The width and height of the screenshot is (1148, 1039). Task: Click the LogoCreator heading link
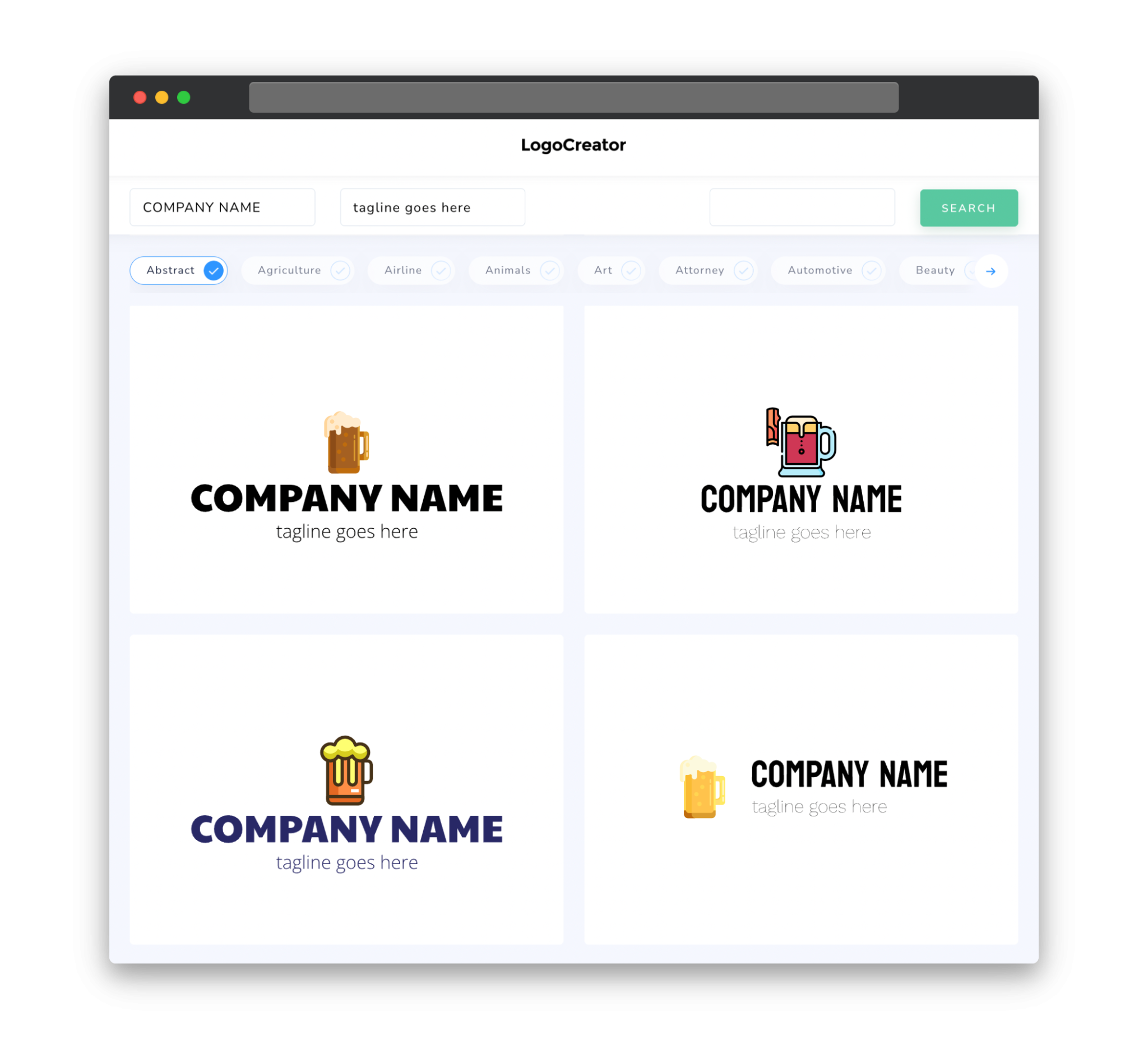click(x=574, y=145)
